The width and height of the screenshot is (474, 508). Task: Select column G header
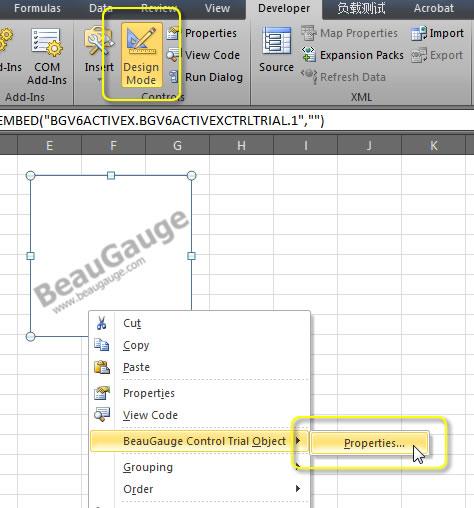click(x=177, y=146)
